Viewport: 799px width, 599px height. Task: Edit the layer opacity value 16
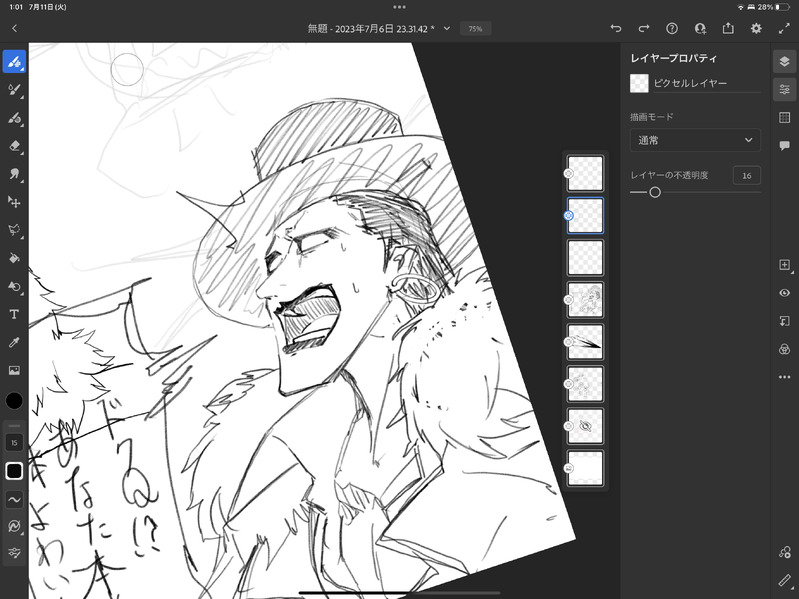point(747,175)
